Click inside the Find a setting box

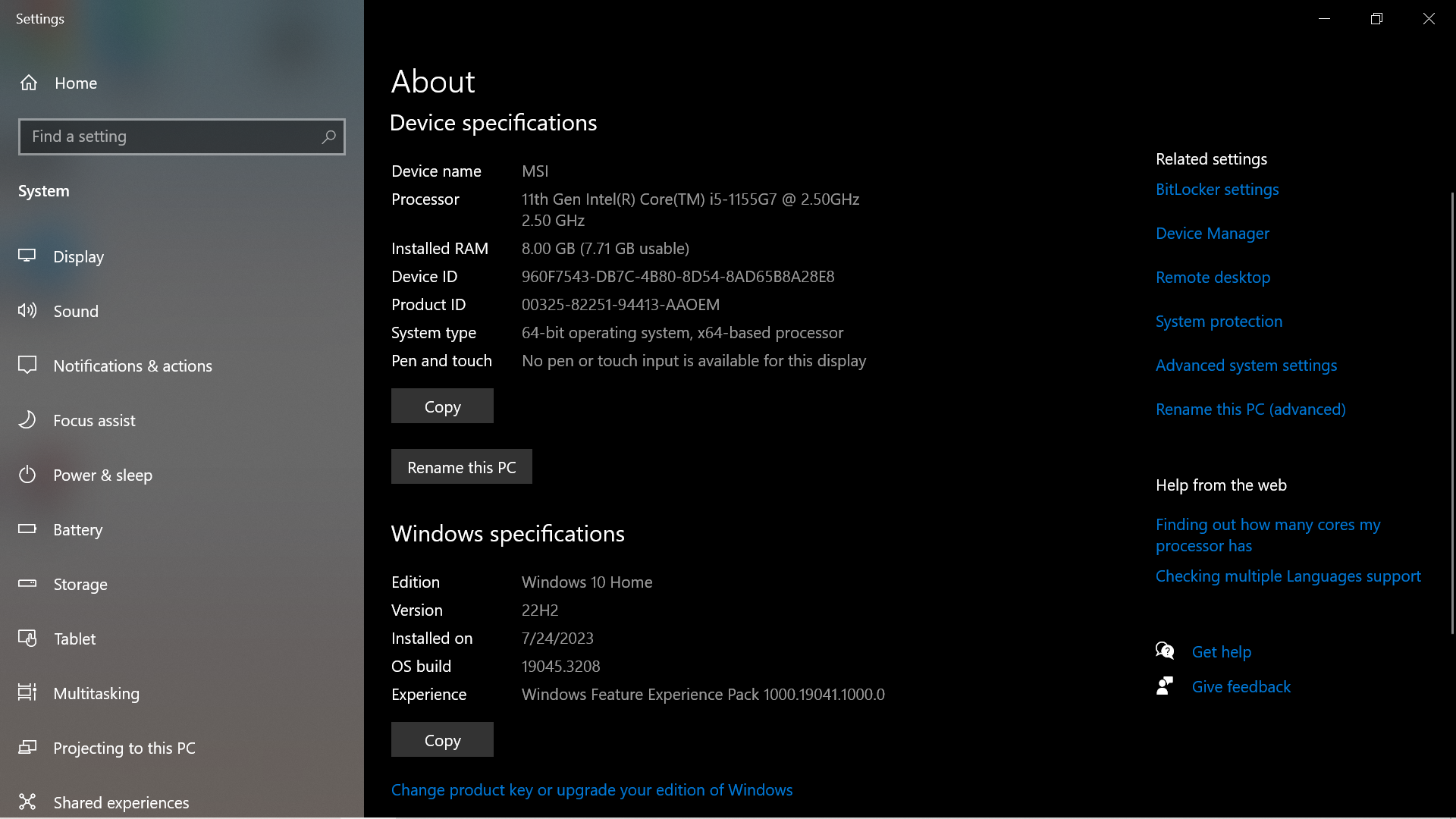click(182, 136)
